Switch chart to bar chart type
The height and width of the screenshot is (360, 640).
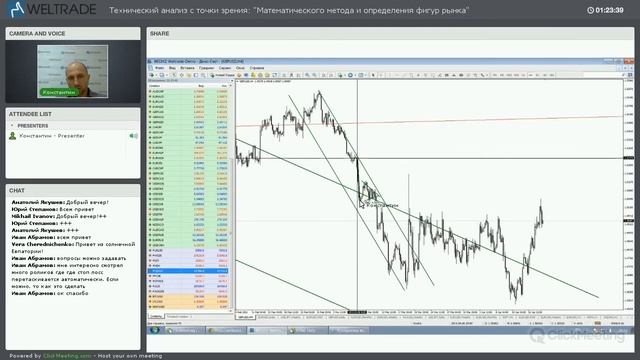(x=284, y=75)
